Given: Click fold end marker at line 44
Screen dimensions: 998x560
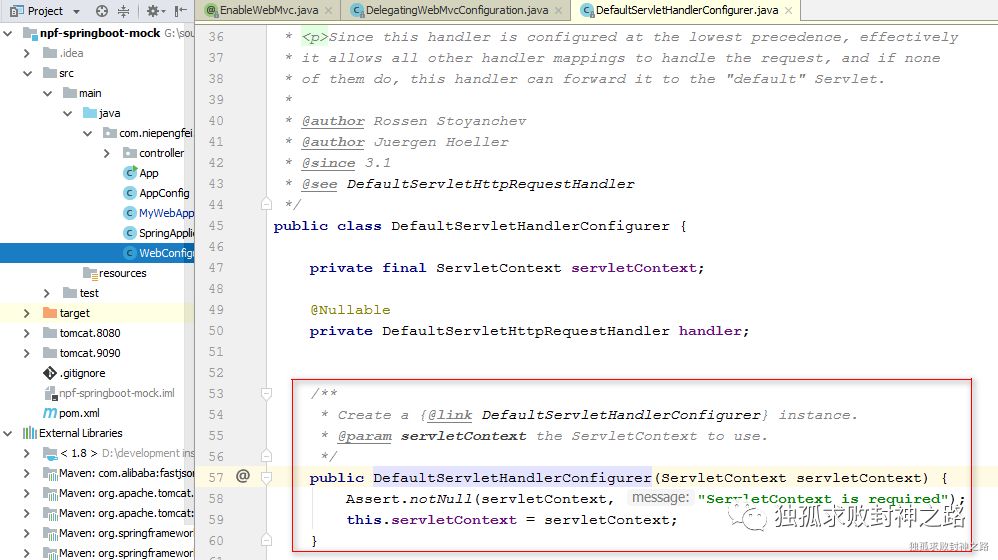Looking at the screenshot, I should 266,204.
